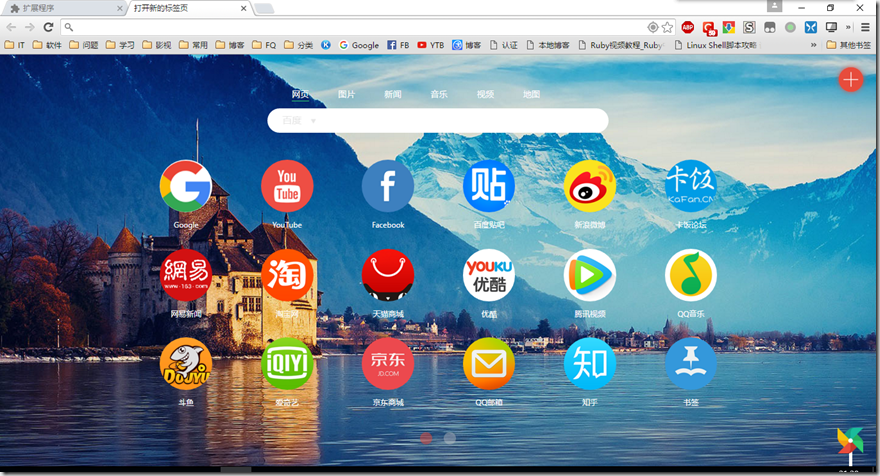
Task: Open the 卡饭论坛 KaFan speed dial icon
Action: coord(691,186)
